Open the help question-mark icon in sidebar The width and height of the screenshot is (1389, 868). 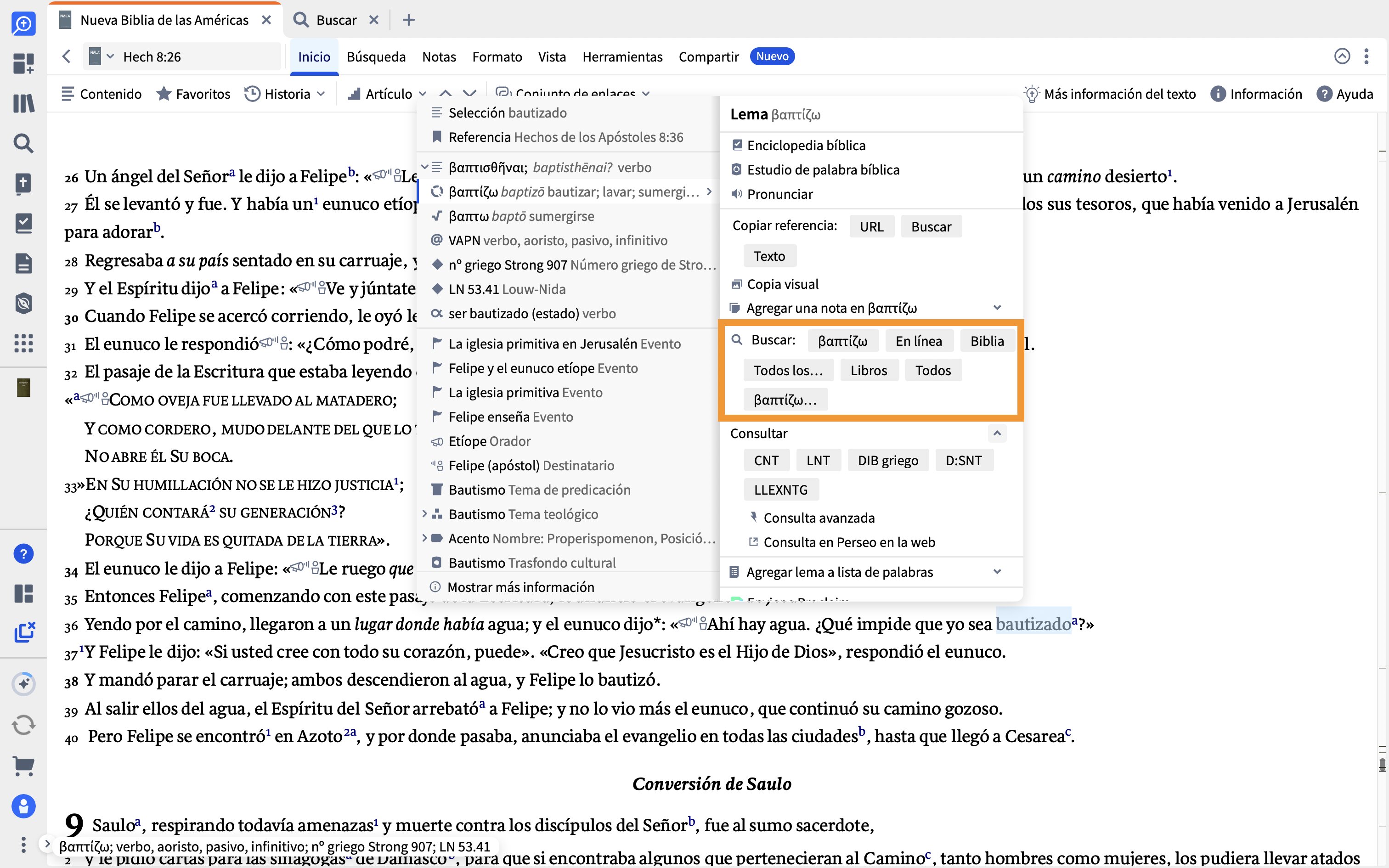point(23,554)
